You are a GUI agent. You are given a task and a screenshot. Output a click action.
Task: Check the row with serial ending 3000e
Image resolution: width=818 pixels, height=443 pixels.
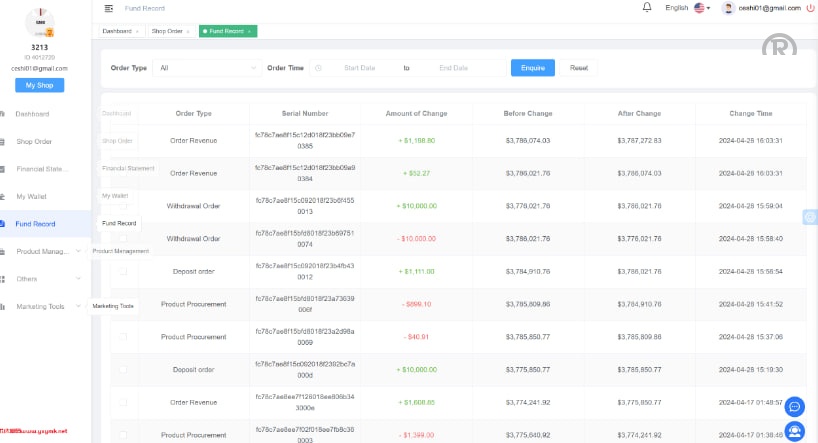pos(123,402)
